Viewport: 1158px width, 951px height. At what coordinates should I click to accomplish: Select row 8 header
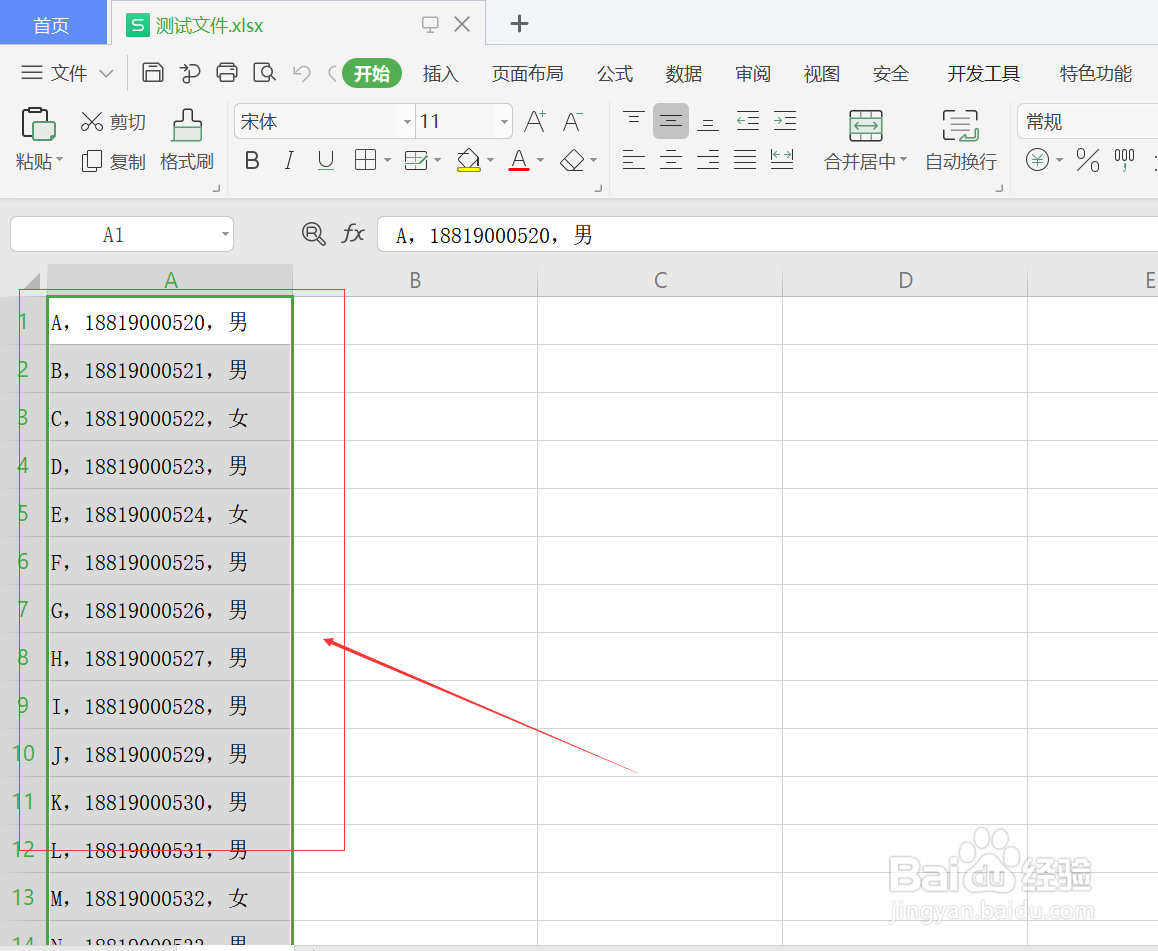click(24, 657)
